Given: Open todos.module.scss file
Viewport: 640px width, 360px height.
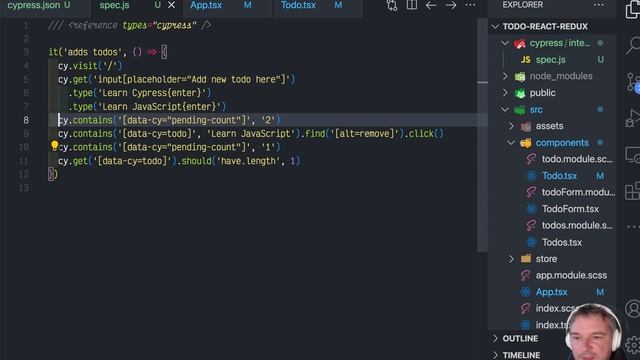Looking at the screenshot, I should point(577,225).
